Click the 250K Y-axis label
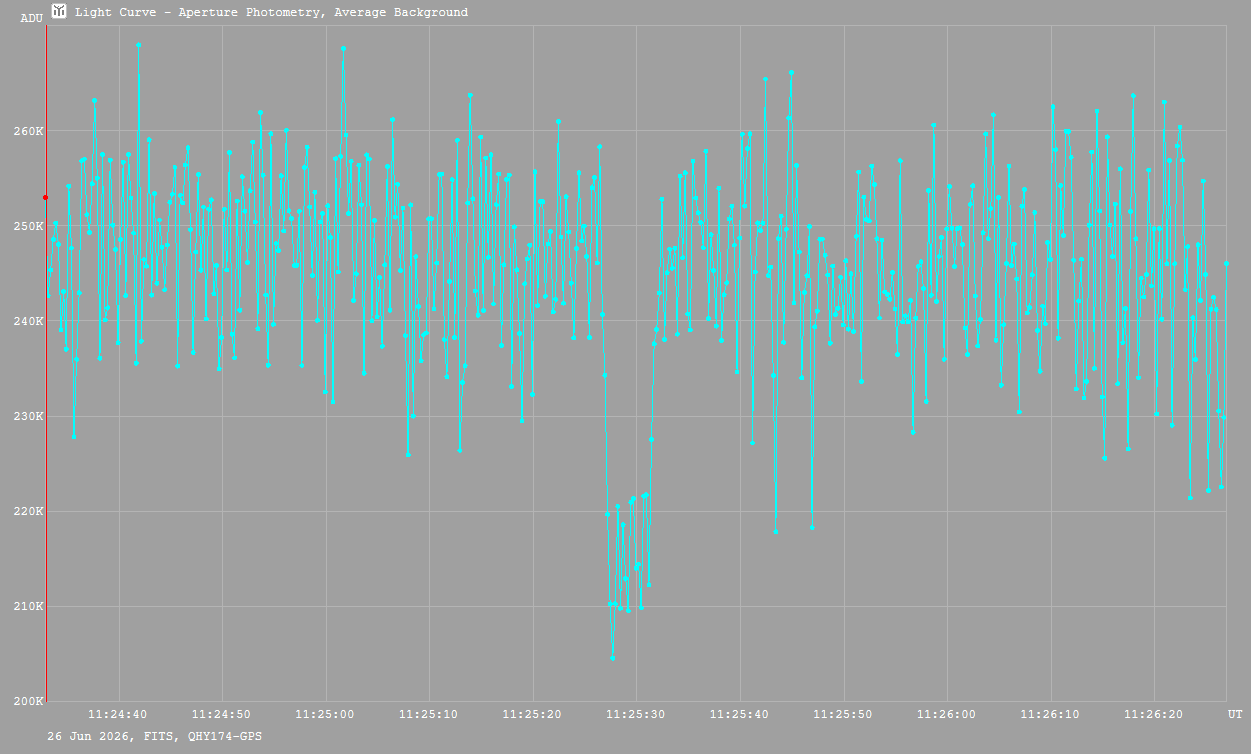Image resolution: width=1251 pixels, height=754 pixels. (x=29, y=226)
